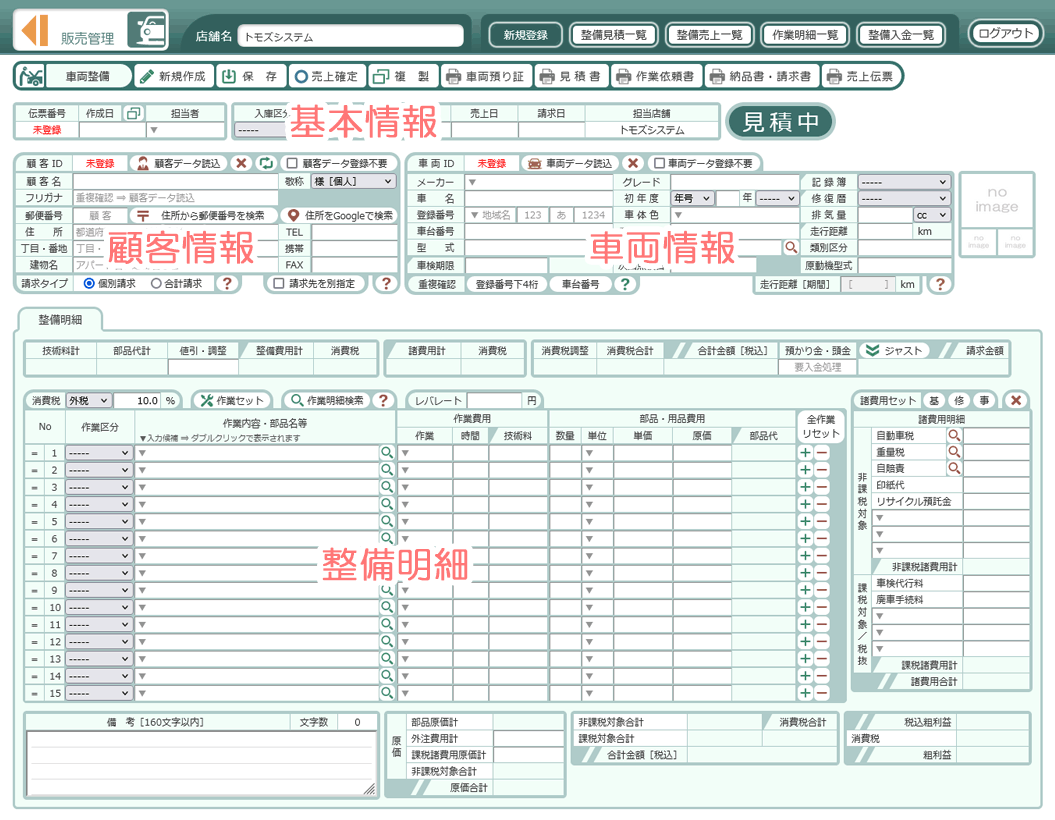
Task: Open 年号 era dropdown
Action: point(692,198)
